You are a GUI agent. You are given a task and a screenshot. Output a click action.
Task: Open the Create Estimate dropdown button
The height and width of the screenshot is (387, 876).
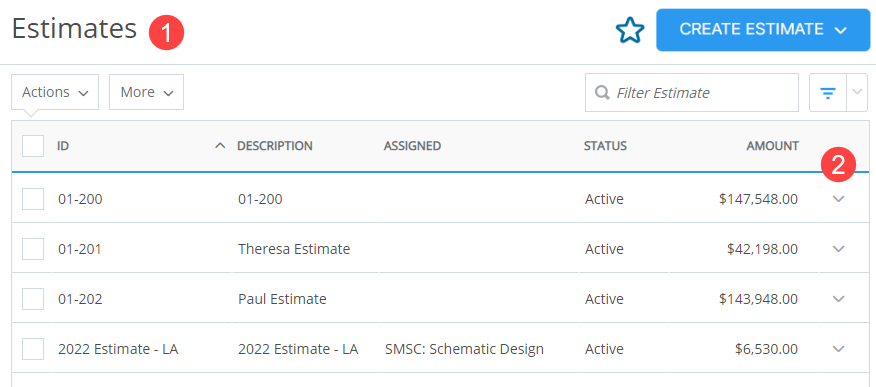[x=763, y=30]
